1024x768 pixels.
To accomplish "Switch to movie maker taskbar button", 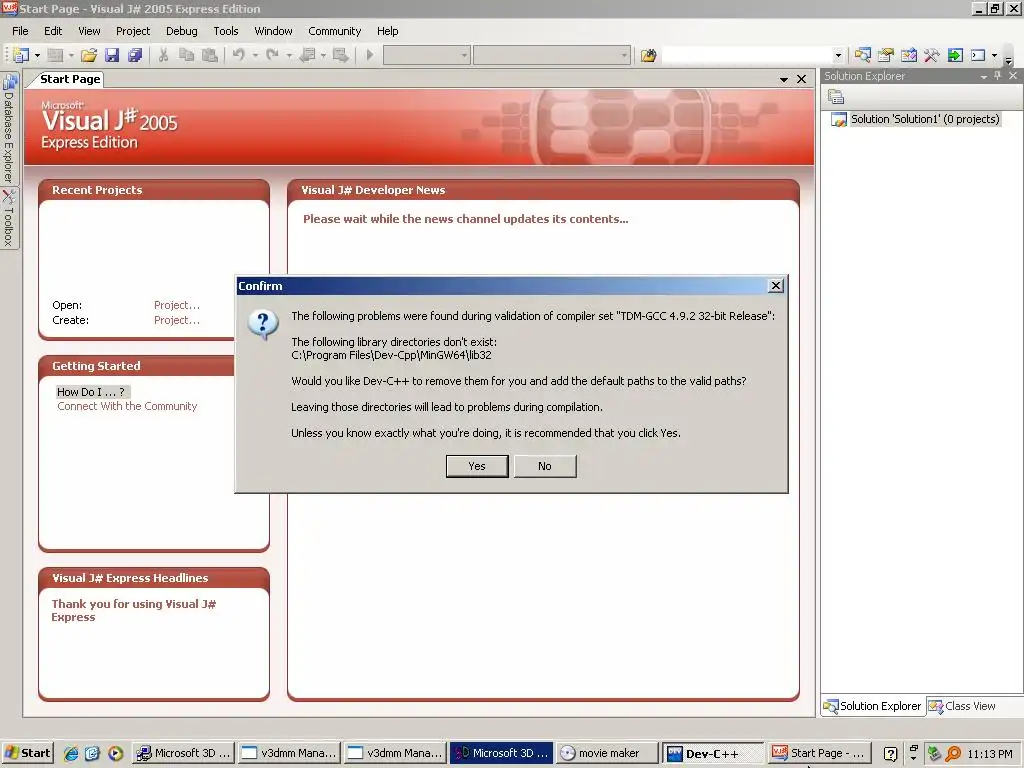I will [607, 753].
